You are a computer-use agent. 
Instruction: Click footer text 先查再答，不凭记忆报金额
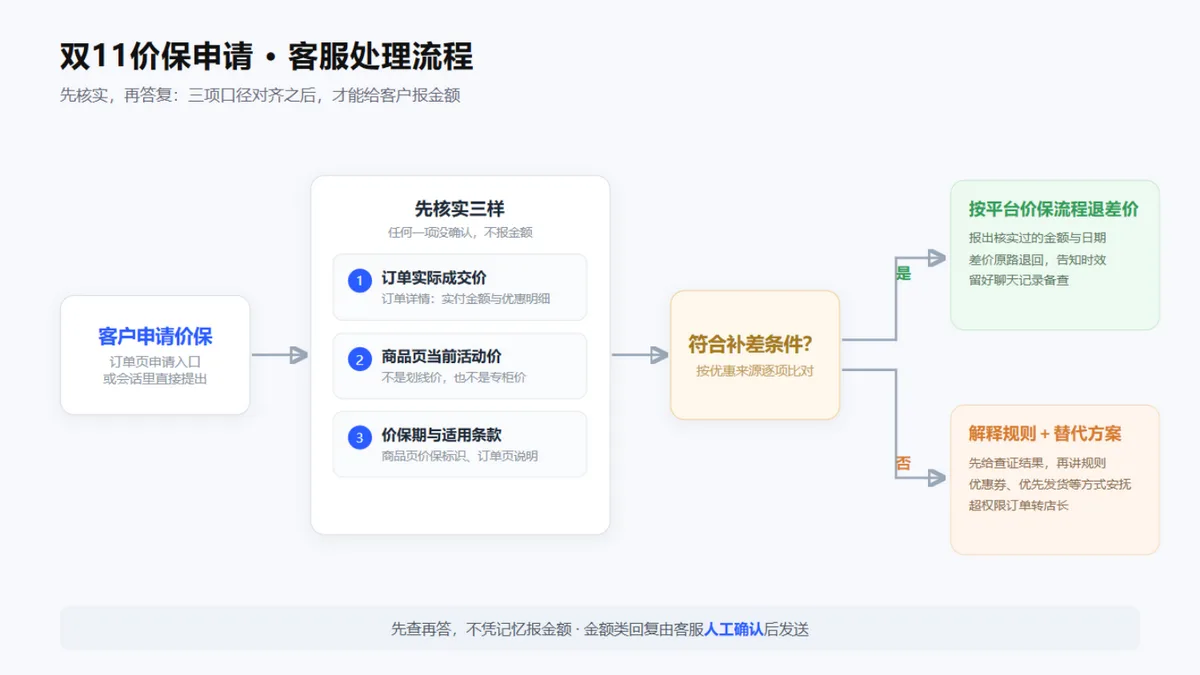[x=481, y=629]
